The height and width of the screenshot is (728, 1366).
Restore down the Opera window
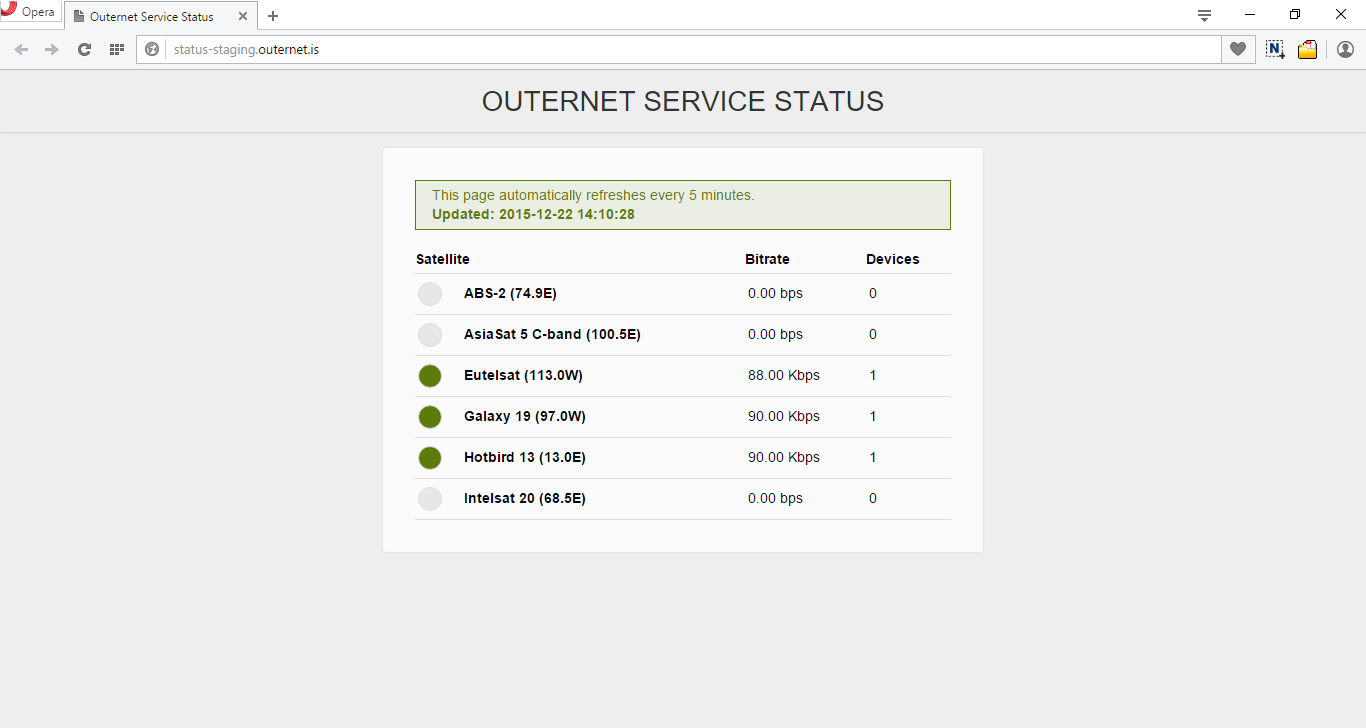(x=1295, y=14)
